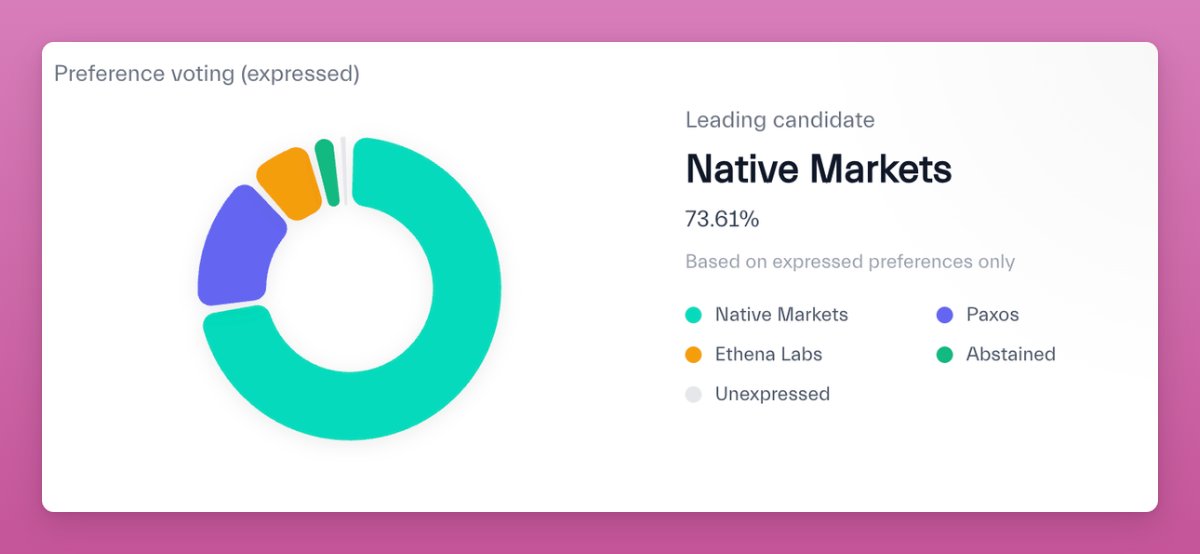Toggle the Unexpressed legend label
The height and width of the screenshot is (554, 1200).
[x=772, y=394]
